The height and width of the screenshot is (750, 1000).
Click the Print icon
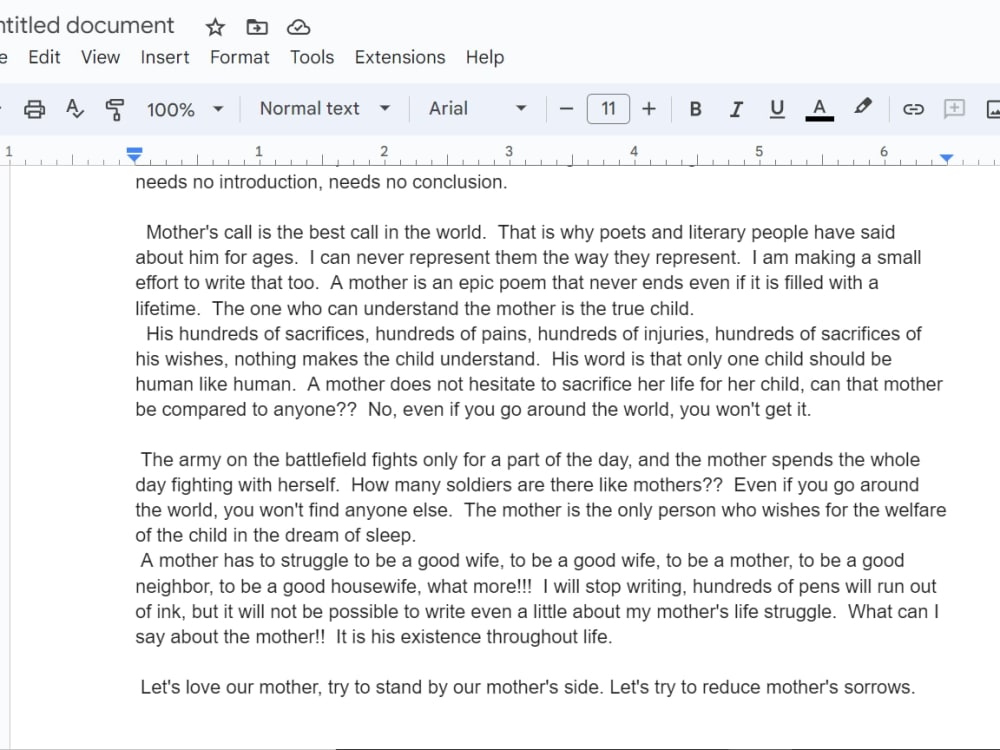click(34, 109)
